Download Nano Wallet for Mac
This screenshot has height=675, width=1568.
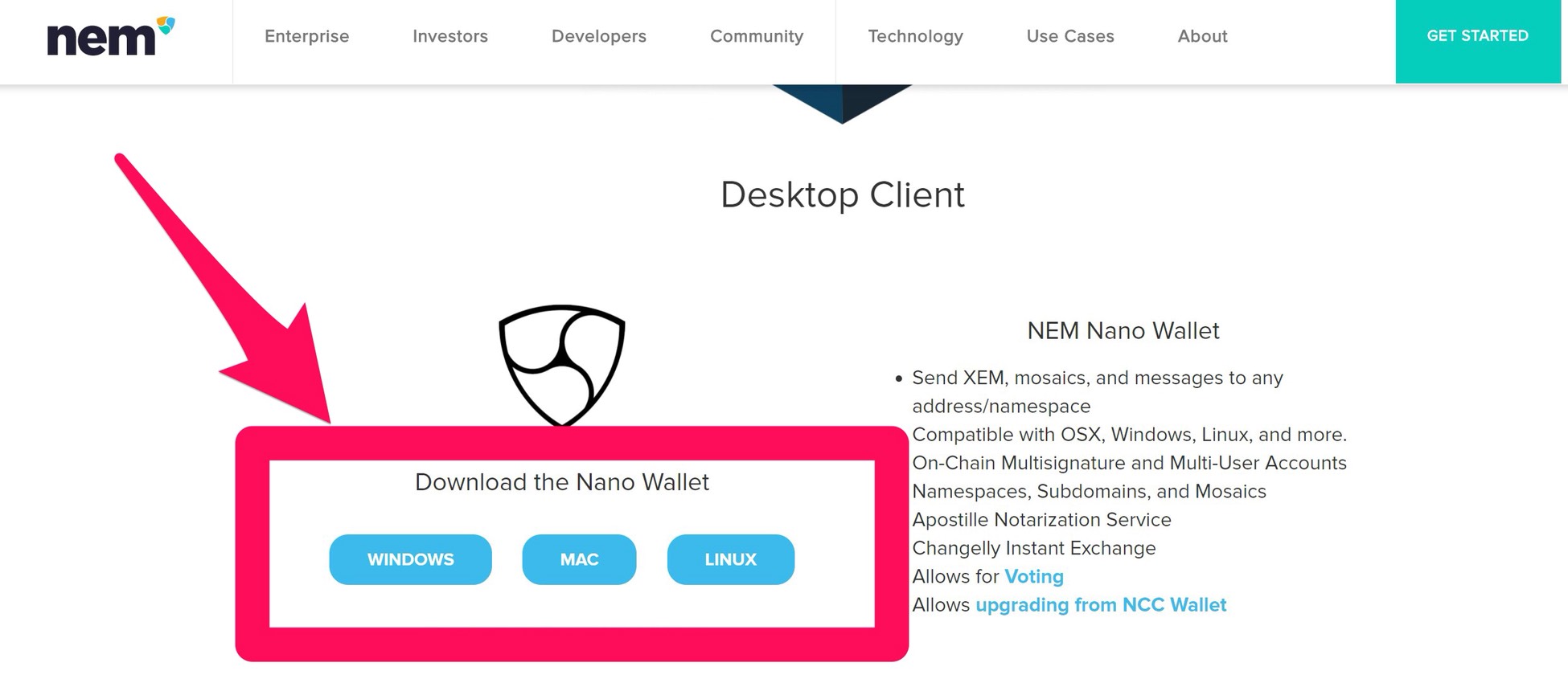pyautogui.click(x=579, y=559)
